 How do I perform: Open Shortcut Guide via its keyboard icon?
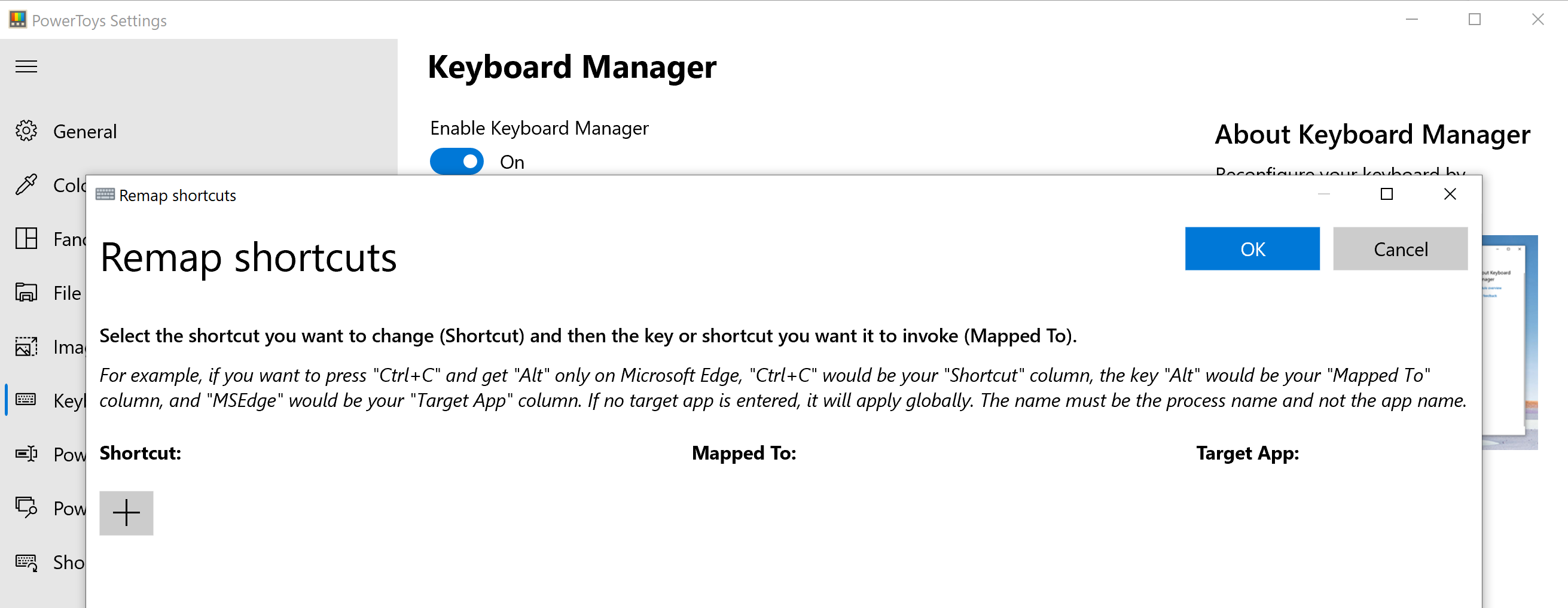click(26, 562)
